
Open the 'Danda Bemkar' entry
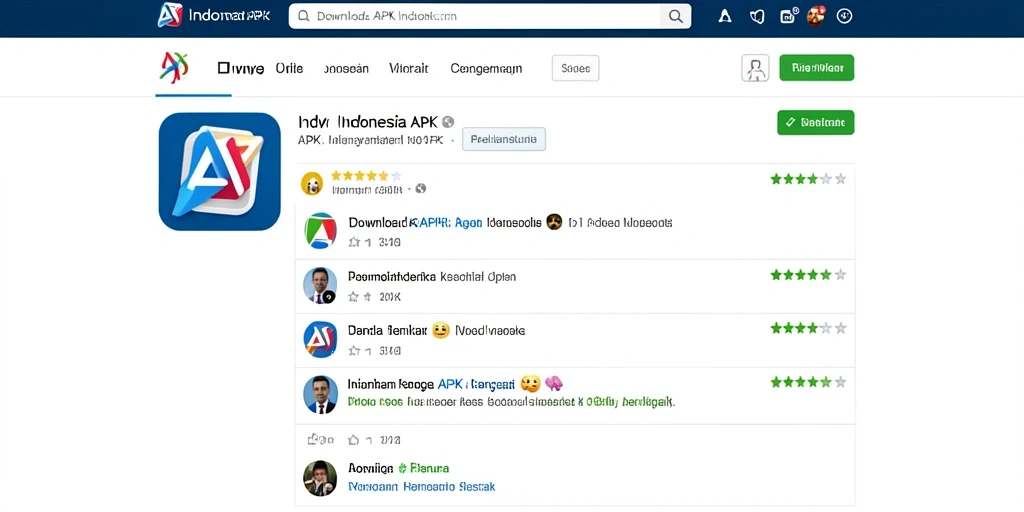point(388,330)
